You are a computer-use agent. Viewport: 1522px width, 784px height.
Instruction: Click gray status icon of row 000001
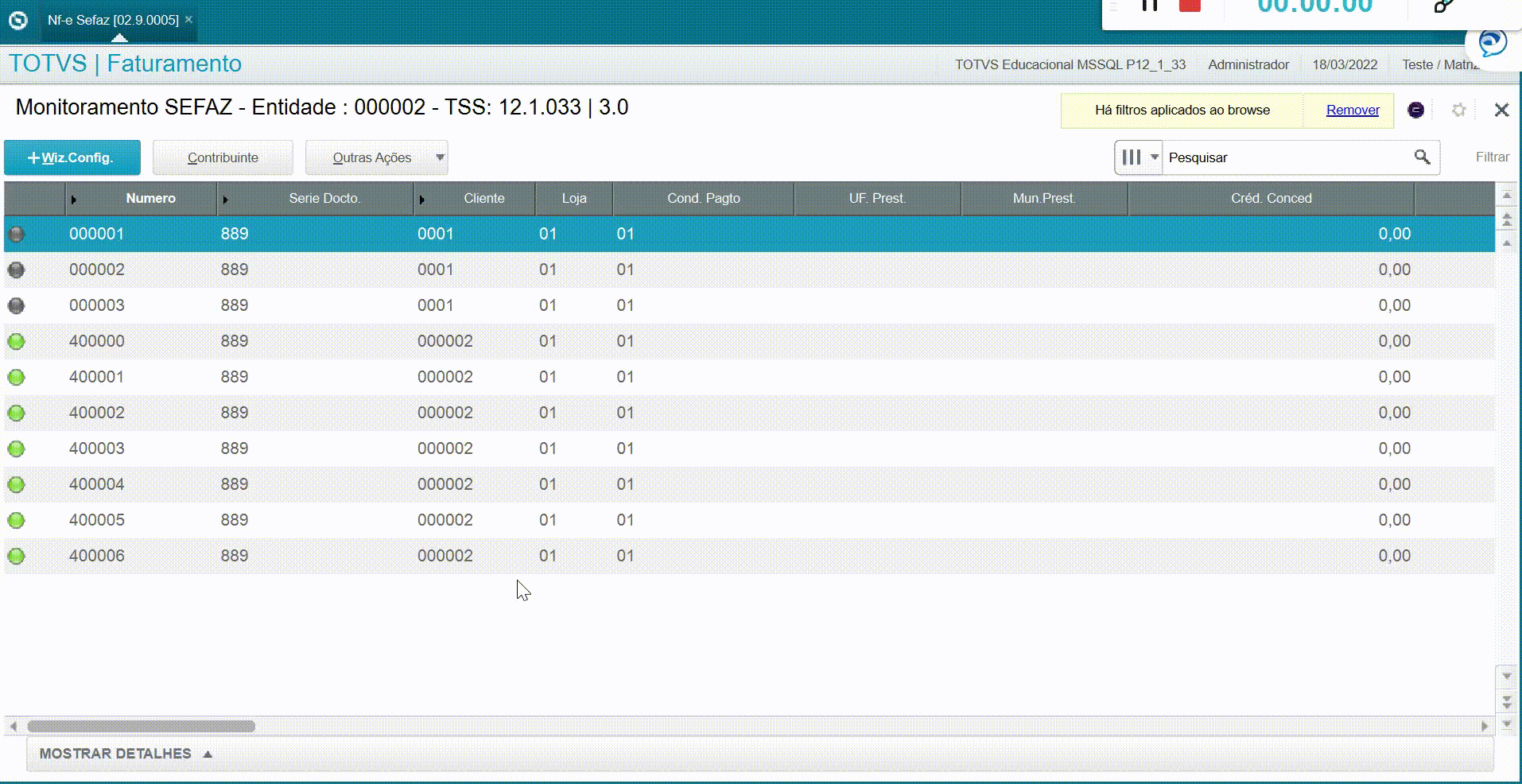[x=16, y=234]
